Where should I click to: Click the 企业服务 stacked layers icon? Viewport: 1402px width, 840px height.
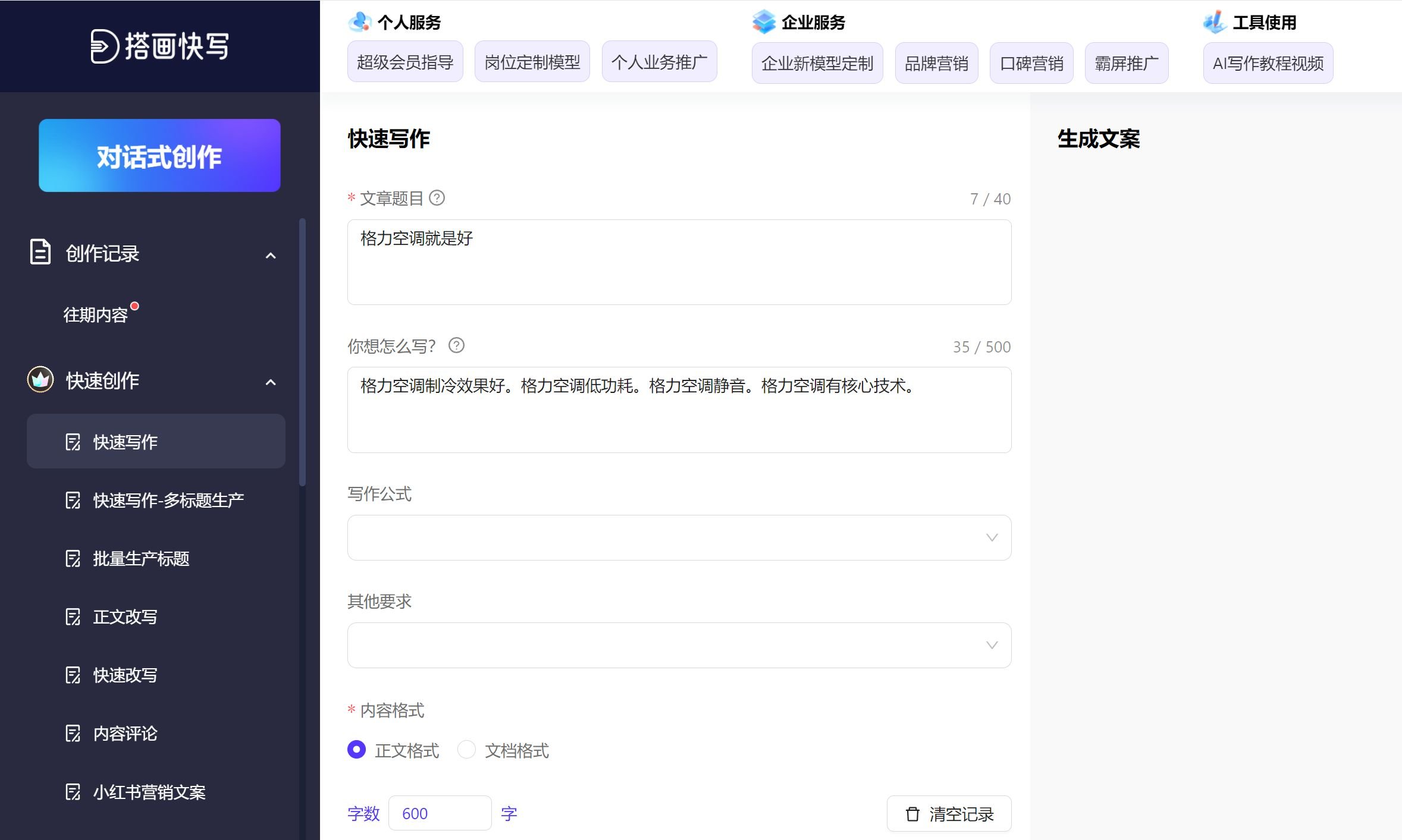coord(763,21)
